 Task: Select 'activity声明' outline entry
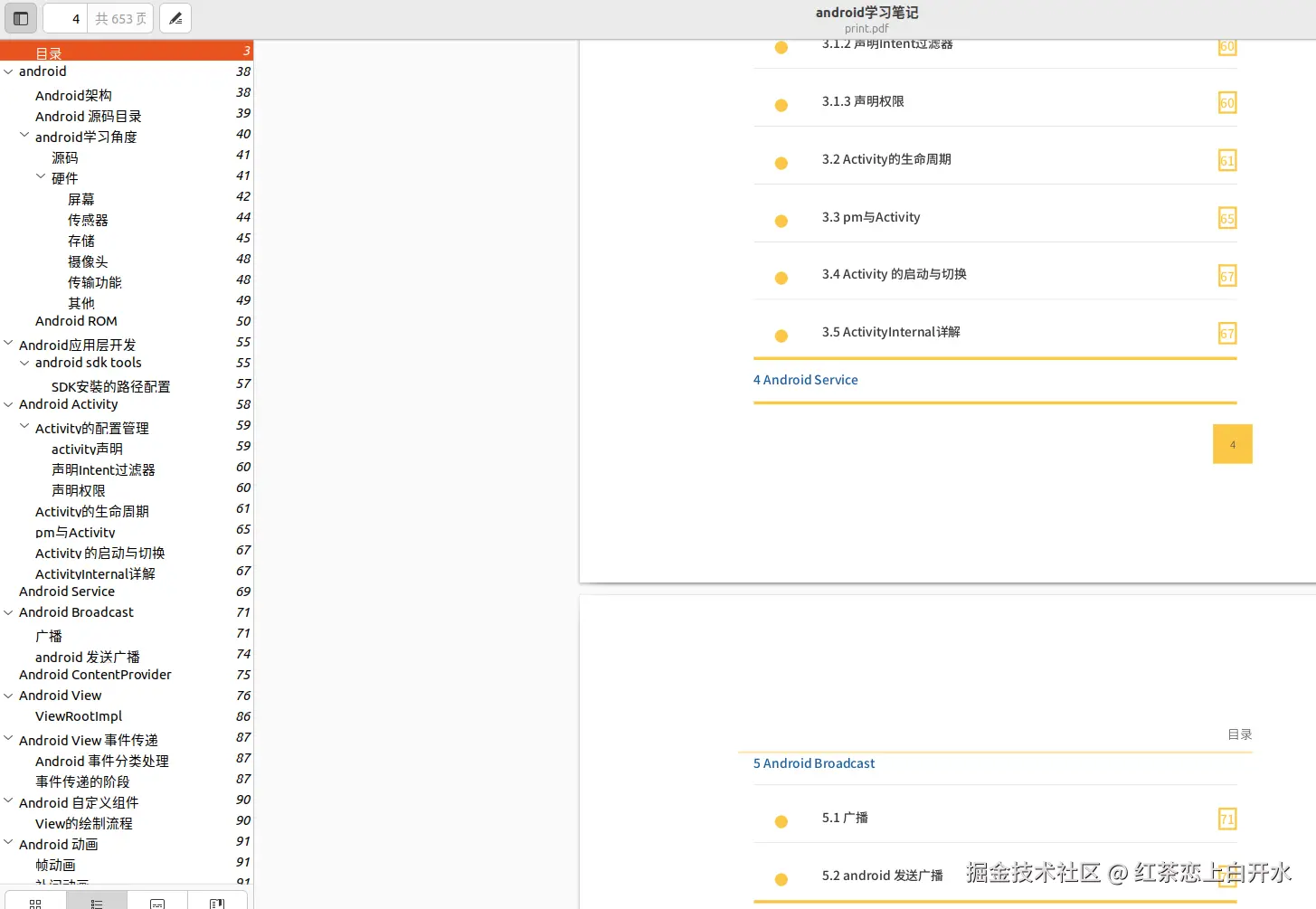(x=87, y=449)
